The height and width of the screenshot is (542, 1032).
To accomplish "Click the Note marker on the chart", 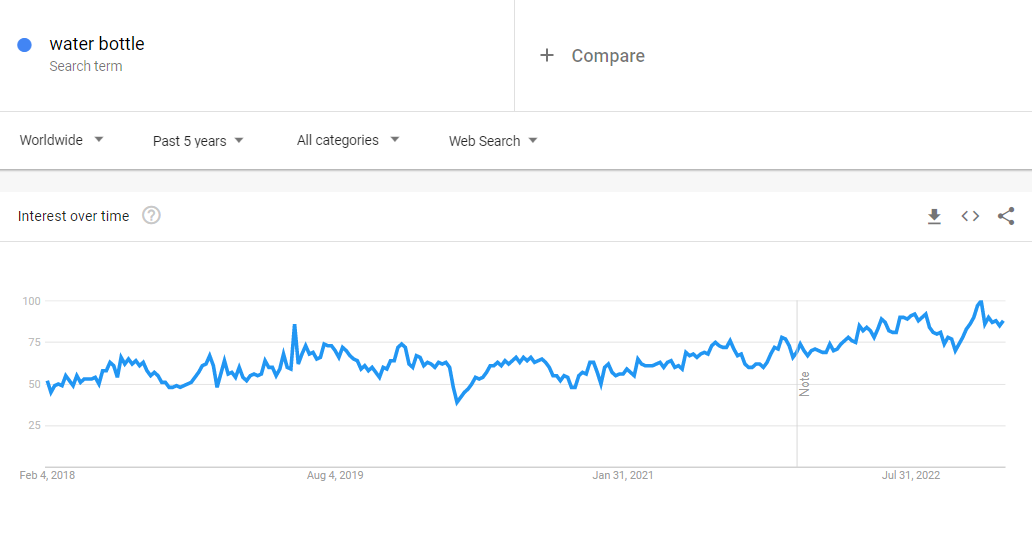I will [x=804, y=384].
